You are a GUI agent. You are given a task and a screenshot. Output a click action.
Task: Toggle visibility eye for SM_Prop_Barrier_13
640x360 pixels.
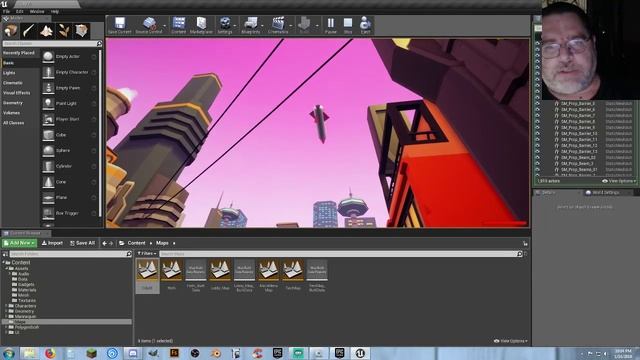click(537, 151)
